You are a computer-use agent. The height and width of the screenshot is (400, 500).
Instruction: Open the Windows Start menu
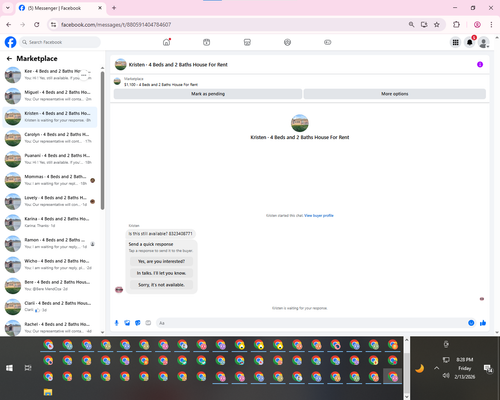pyautogui.click(x=9, y=368)
